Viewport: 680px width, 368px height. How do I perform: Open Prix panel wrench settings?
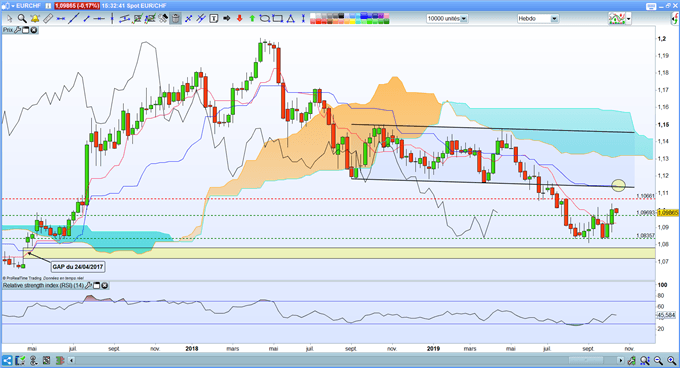coord(18,30)
